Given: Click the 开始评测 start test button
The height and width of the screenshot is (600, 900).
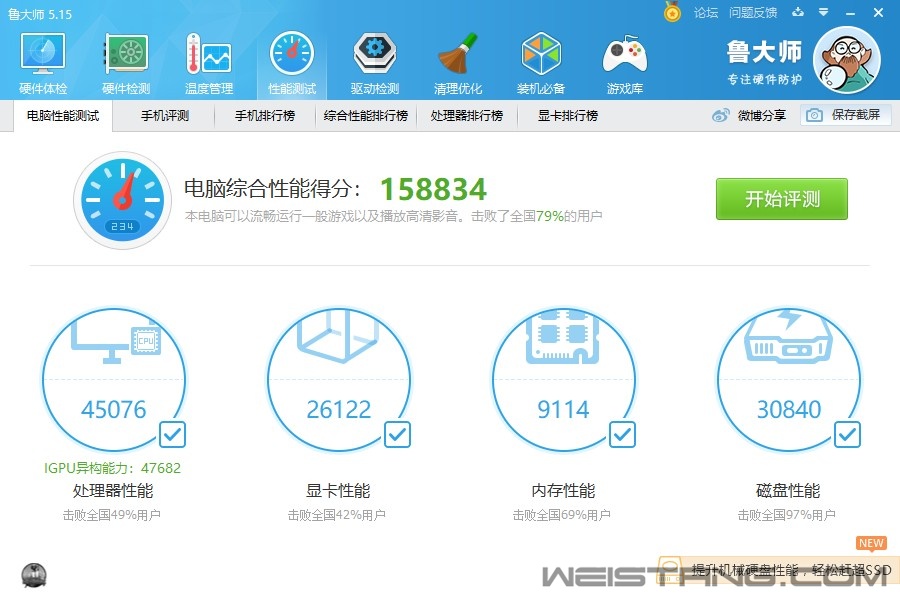Looking at the screenshot, I should [x=782, y=199].
